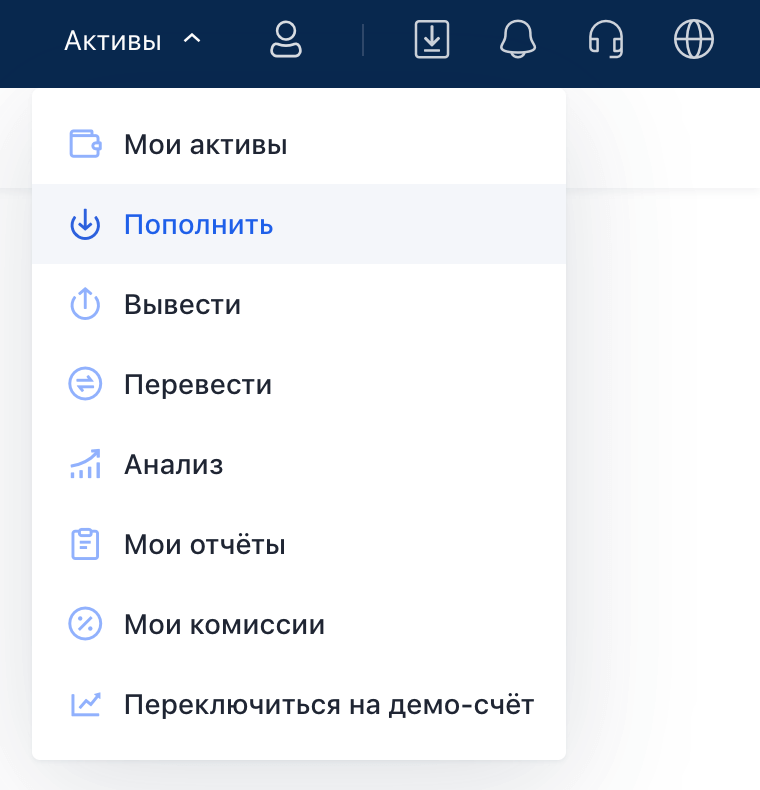760x790 pixels.
Task: Open the support headset icon
Action: pyautogui.click(x=606, y=39)
